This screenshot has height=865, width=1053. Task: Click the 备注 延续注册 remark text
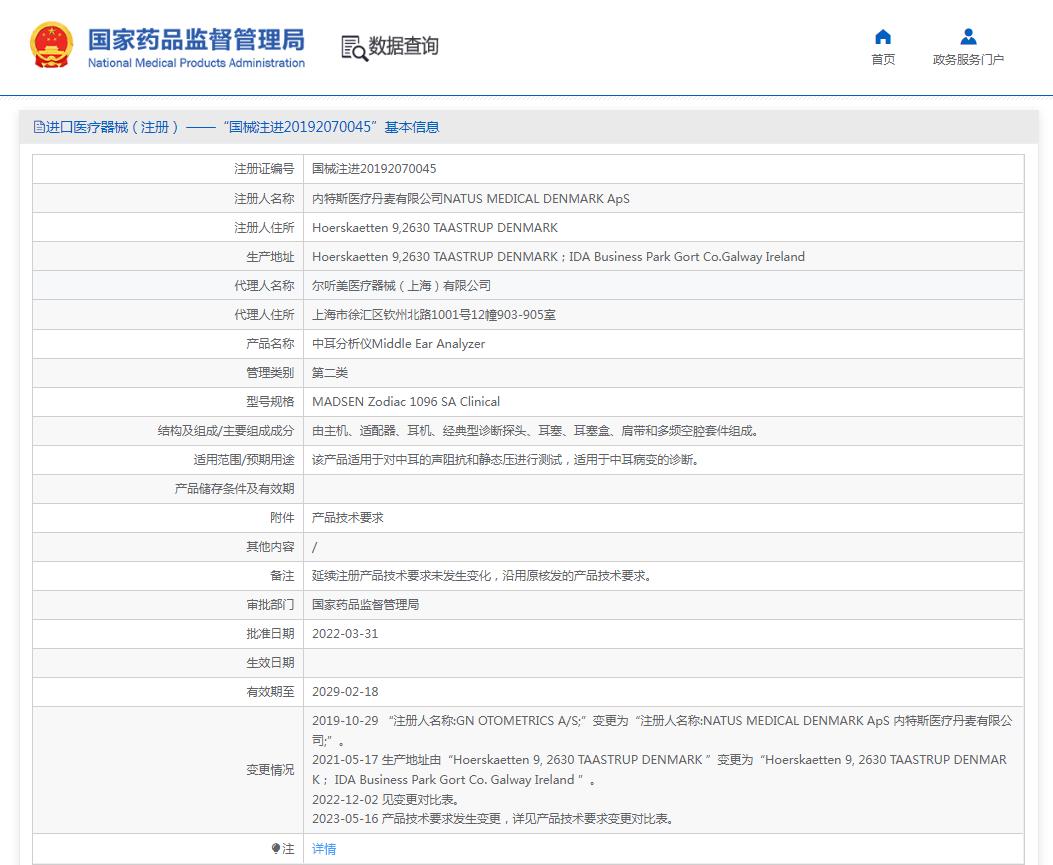(x=482, y=576)
